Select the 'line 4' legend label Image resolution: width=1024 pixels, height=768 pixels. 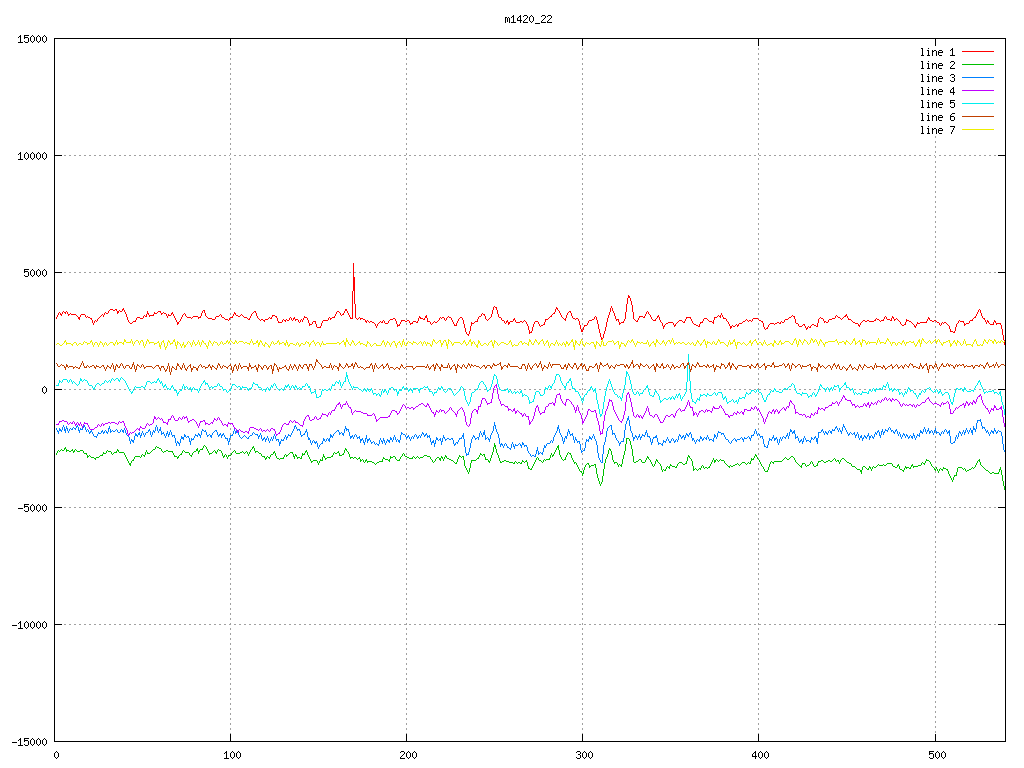[x=937, y=91]
